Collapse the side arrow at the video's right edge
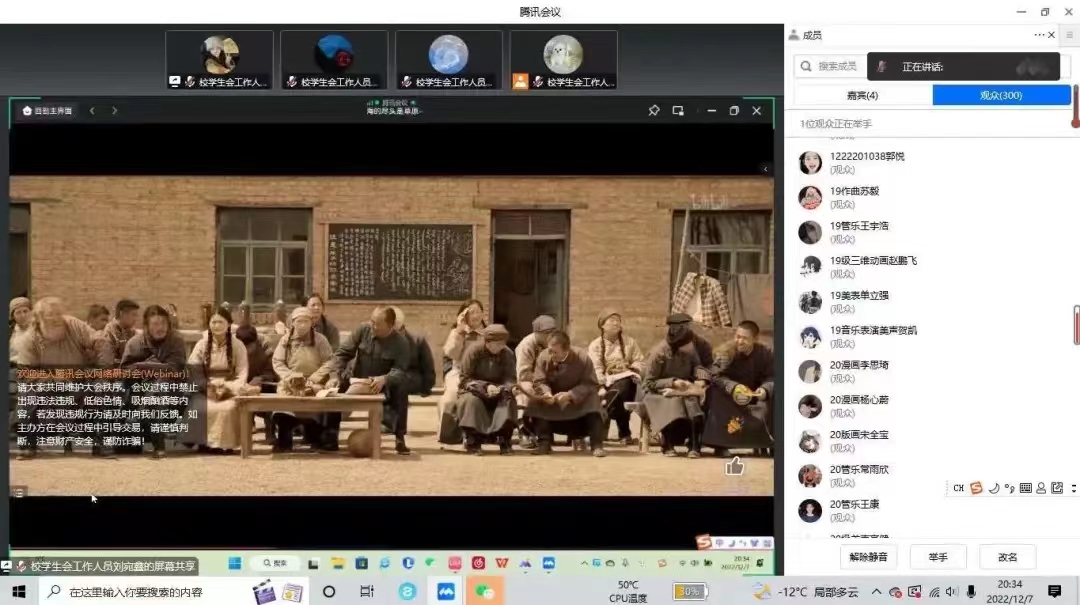1080x605 pixels. tap(765, 169)
